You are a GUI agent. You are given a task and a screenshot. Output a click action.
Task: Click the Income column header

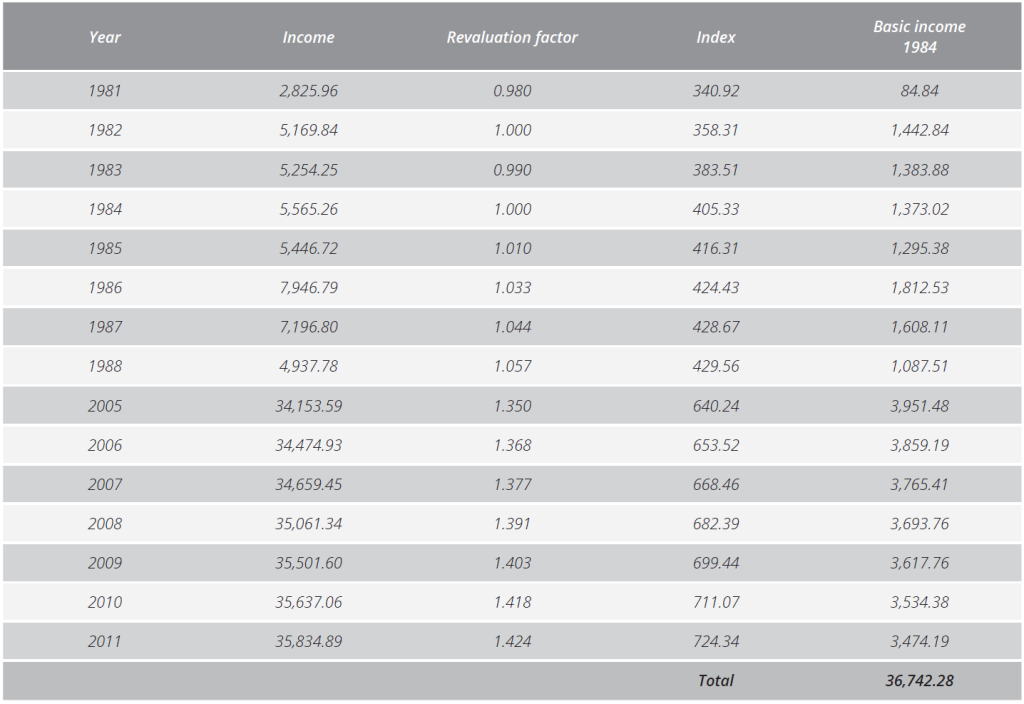[308, 37]
